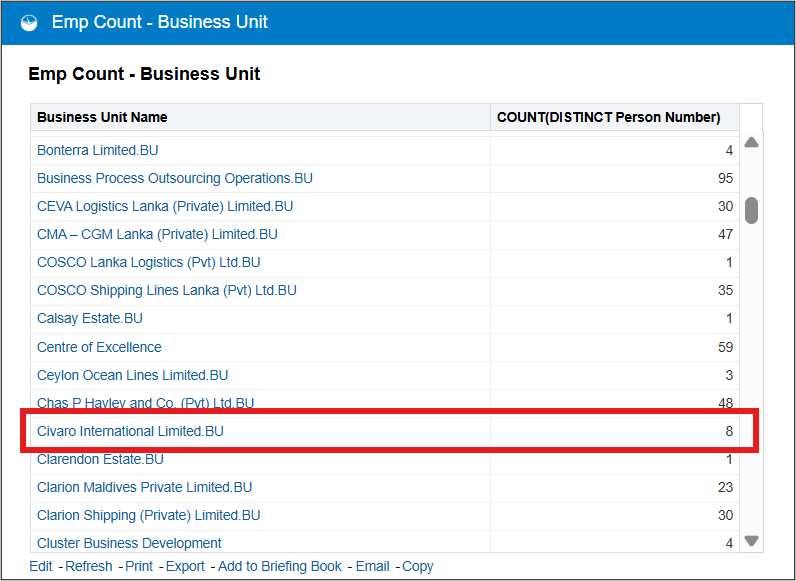Select Add to Briefing Book

(279, 566)
